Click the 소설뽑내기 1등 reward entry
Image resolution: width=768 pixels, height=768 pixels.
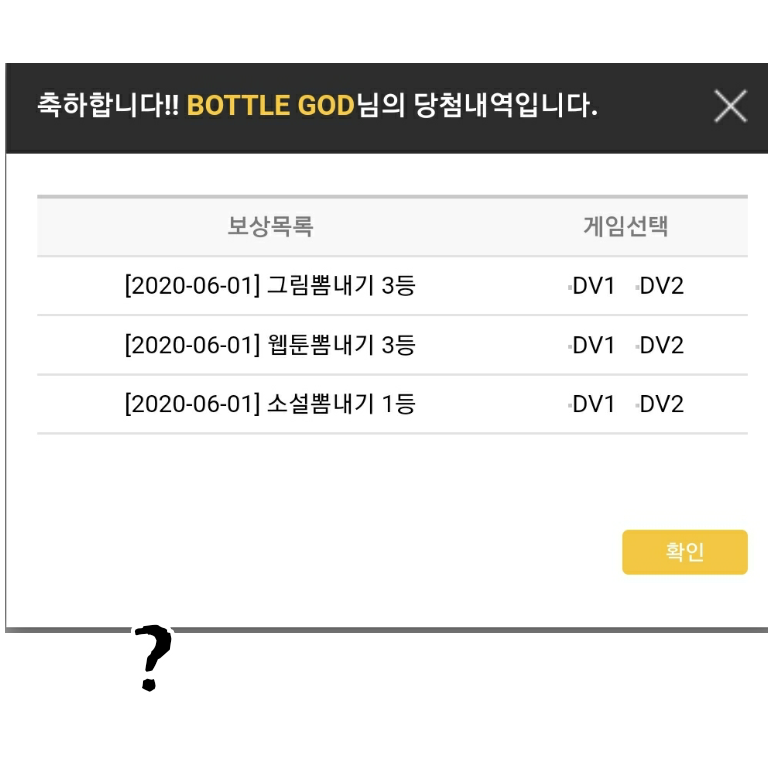click(x=270, y=404)
